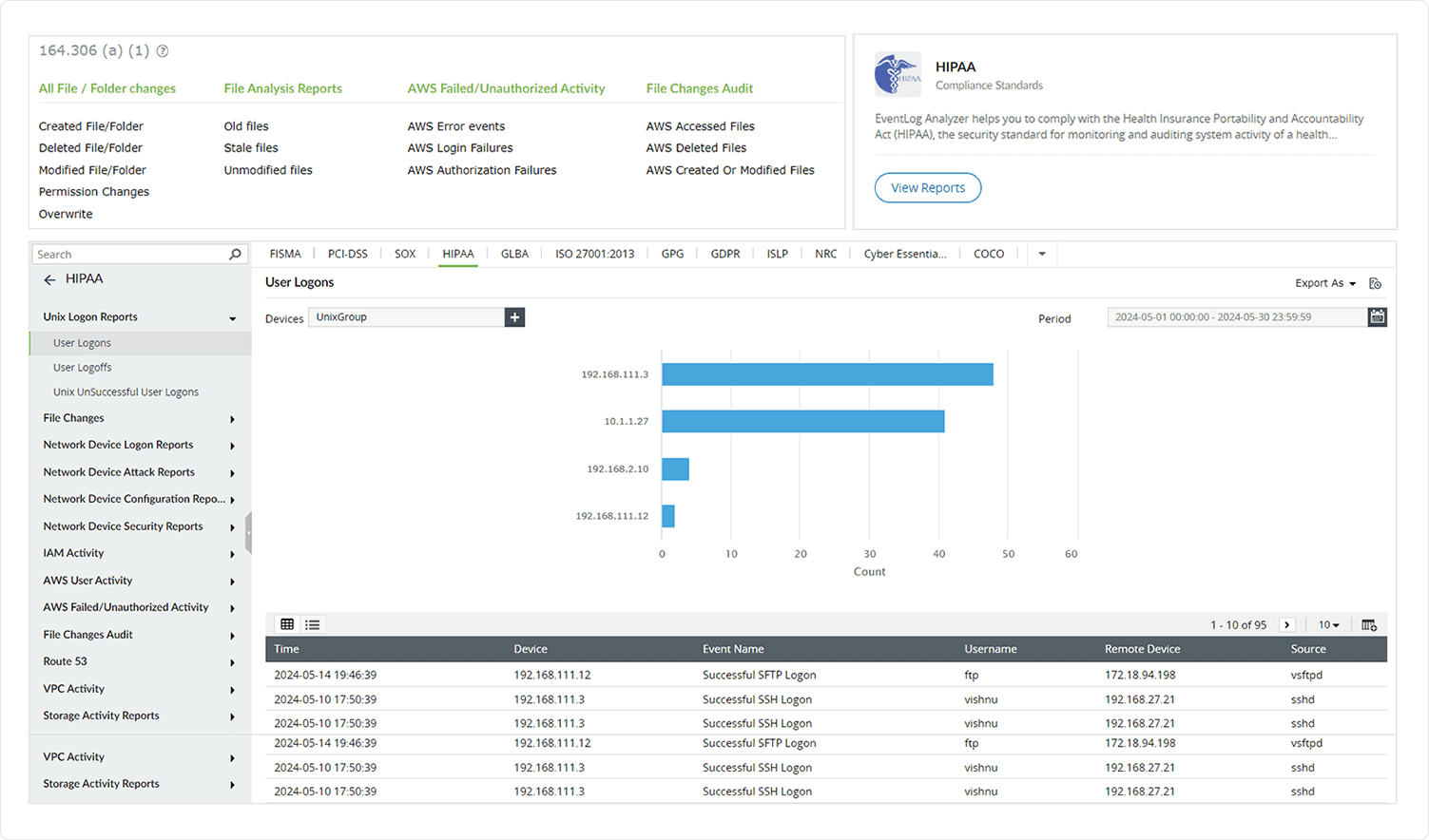Open the page size dropdown showing 10

[1327, 624]
